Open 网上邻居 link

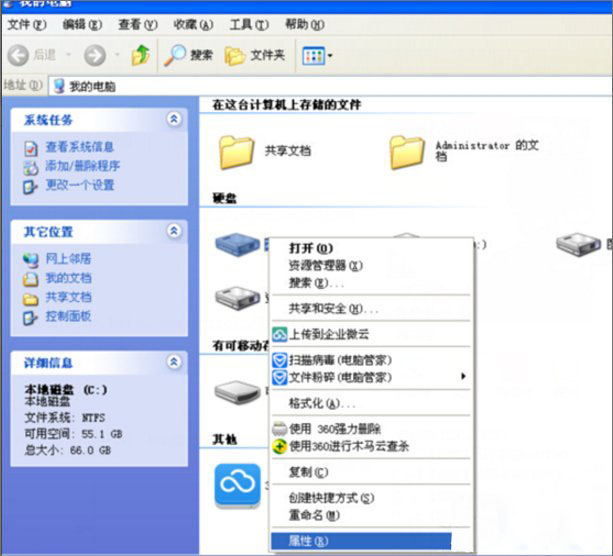[x=68, y=258]
